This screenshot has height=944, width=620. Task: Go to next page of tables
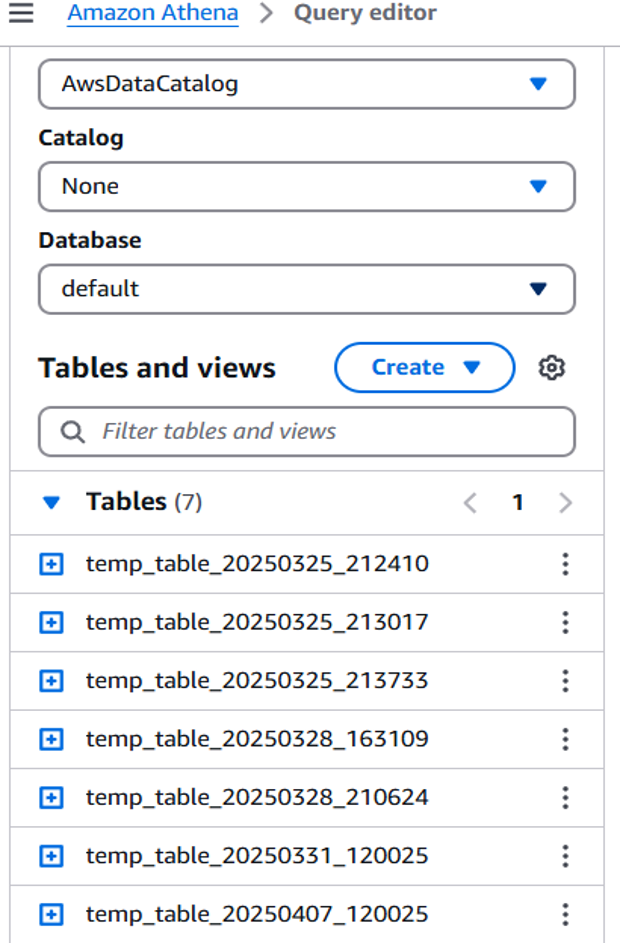click(565, 502)
